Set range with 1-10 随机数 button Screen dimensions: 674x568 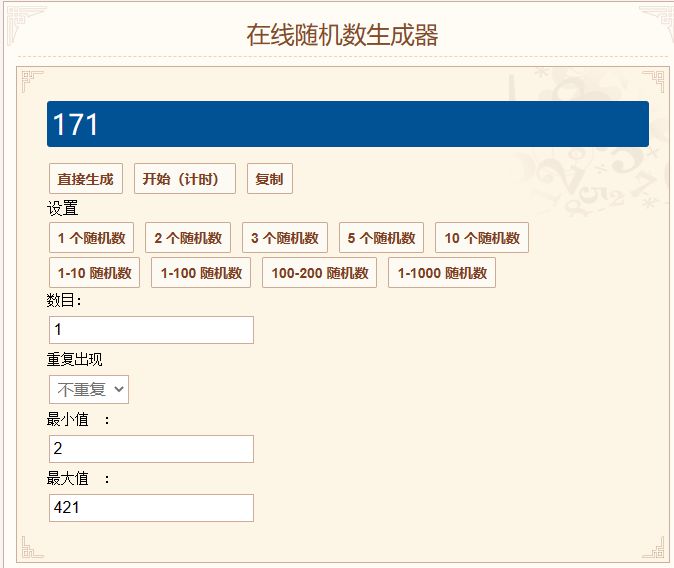95,273
